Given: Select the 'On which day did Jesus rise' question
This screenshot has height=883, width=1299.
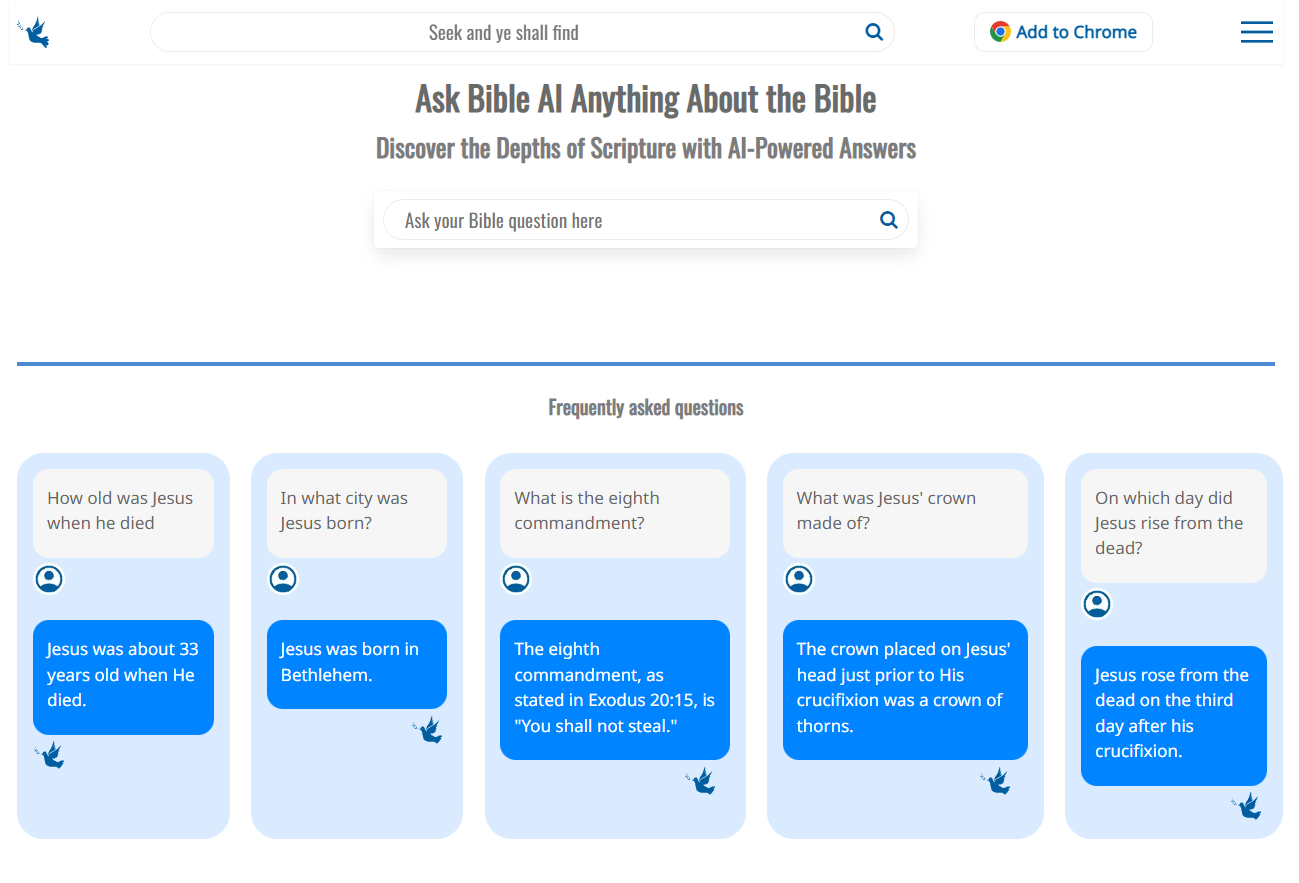Looking at the screenshot, I should (x=1173, y=522).
